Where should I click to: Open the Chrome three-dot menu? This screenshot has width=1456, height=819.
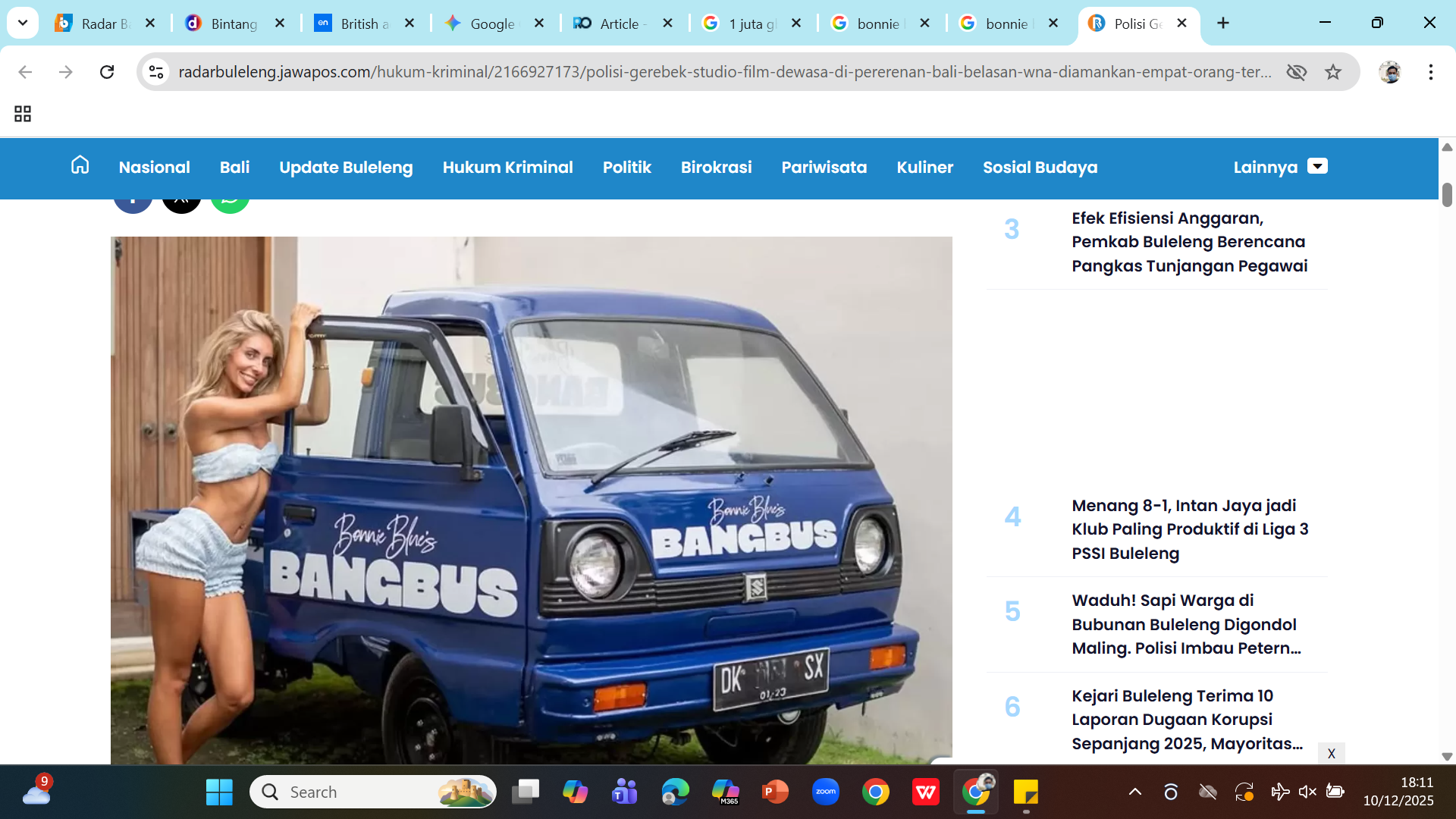point(1431,72)
